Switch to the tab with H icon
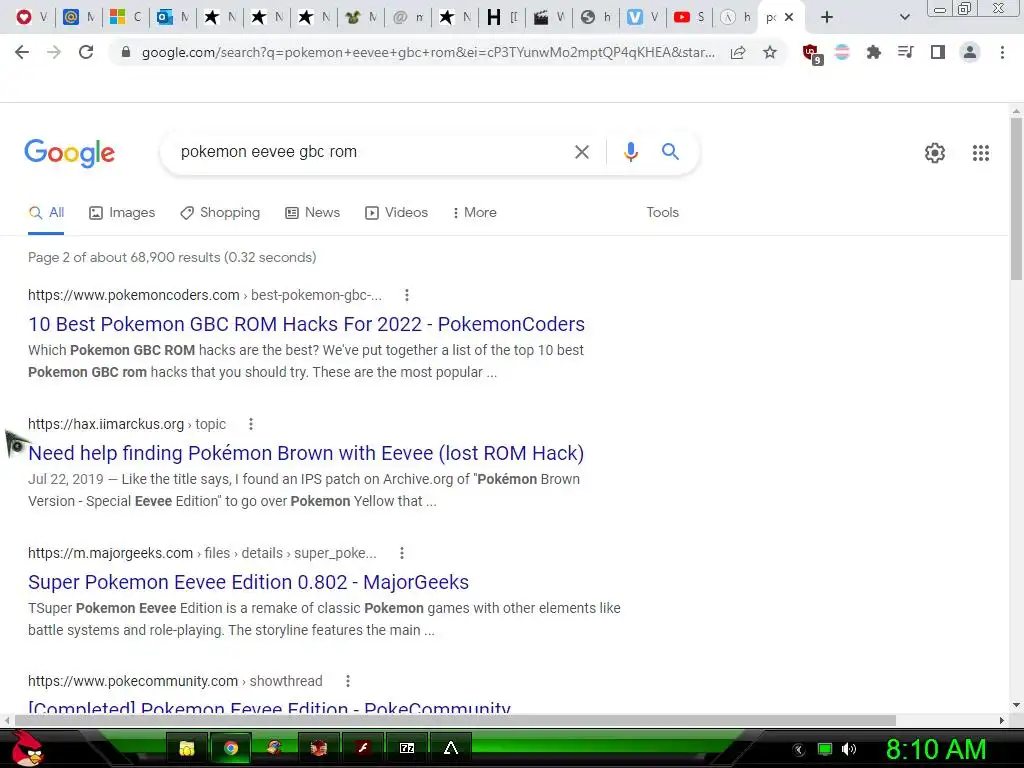The height and width of the screenshot is (768, 1024). (501, 17)
